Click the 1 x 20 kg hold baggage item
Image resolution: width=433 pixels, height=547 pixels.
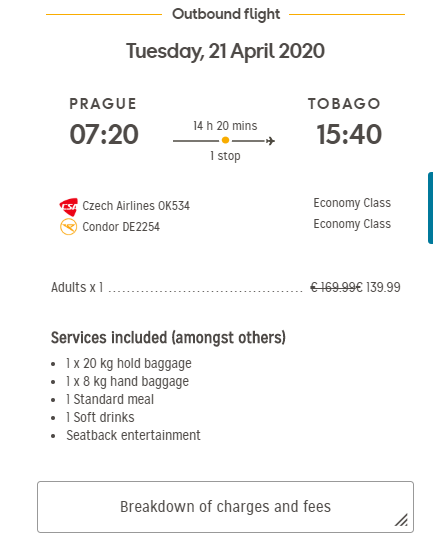128,364
